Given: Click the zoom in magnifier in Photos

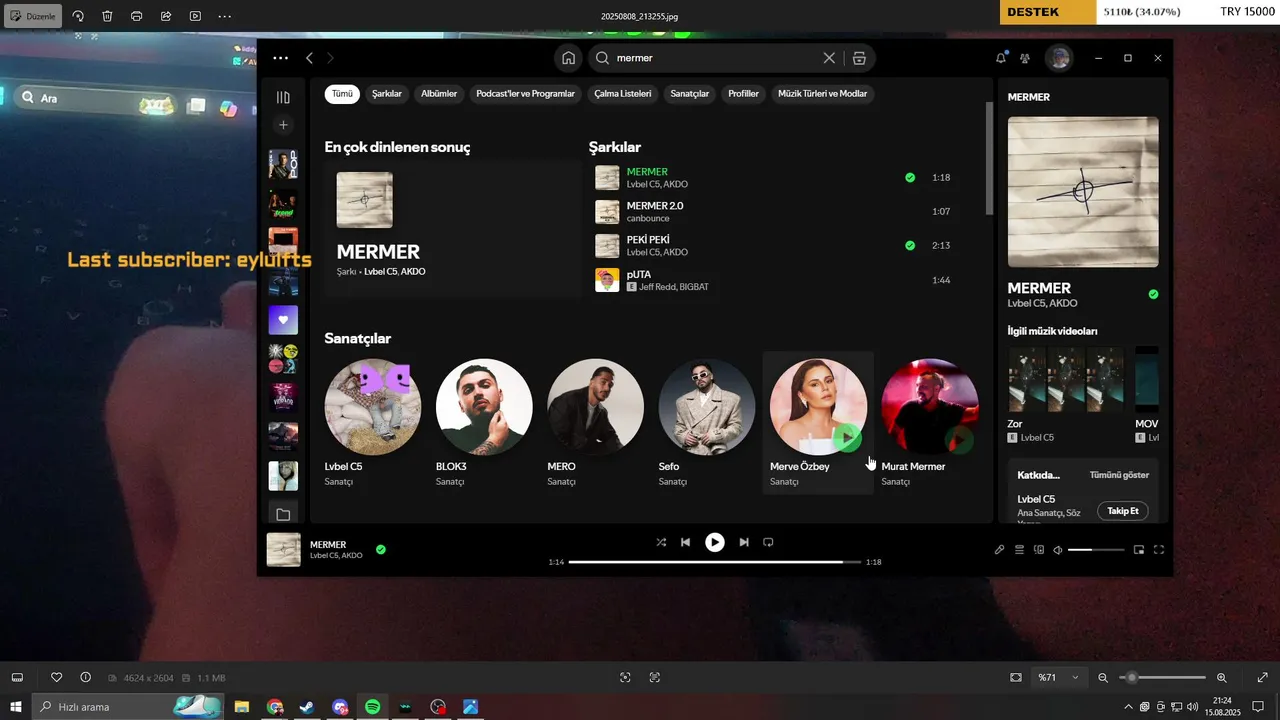Looking at the screenshot, I should 1222,677.
